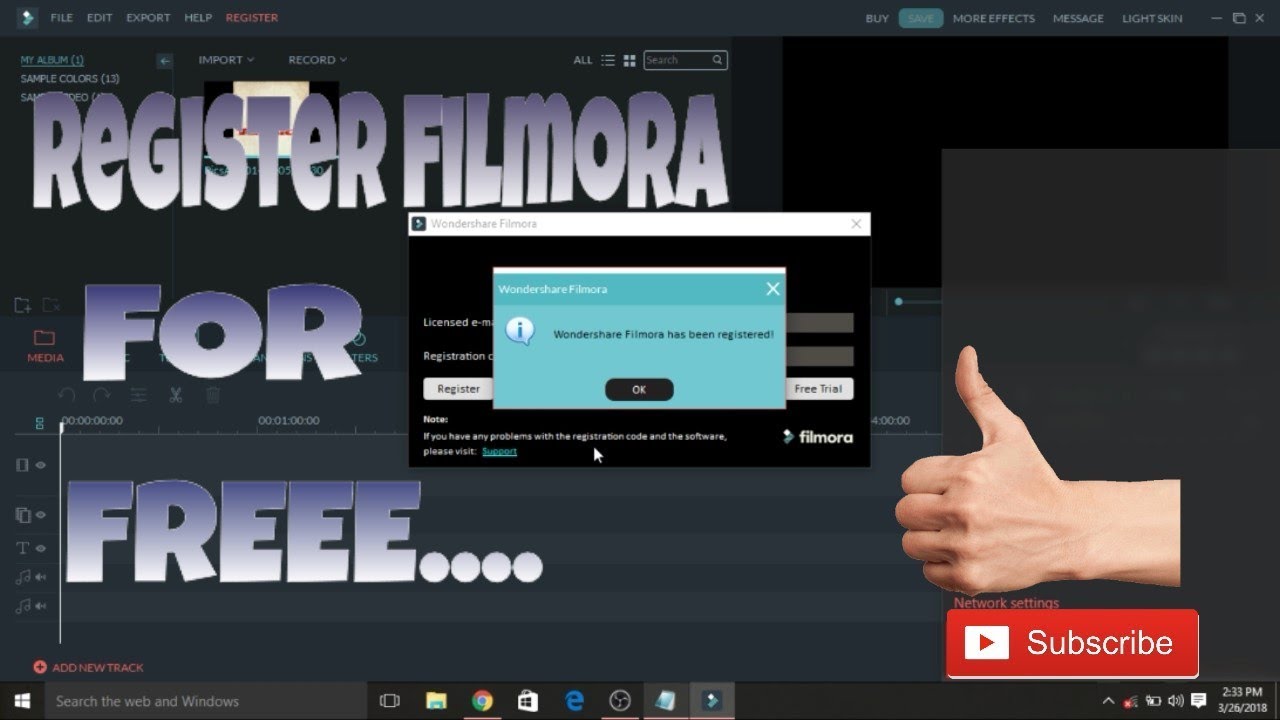
Task: Click the Free Trial button
Action: [818, 389]
